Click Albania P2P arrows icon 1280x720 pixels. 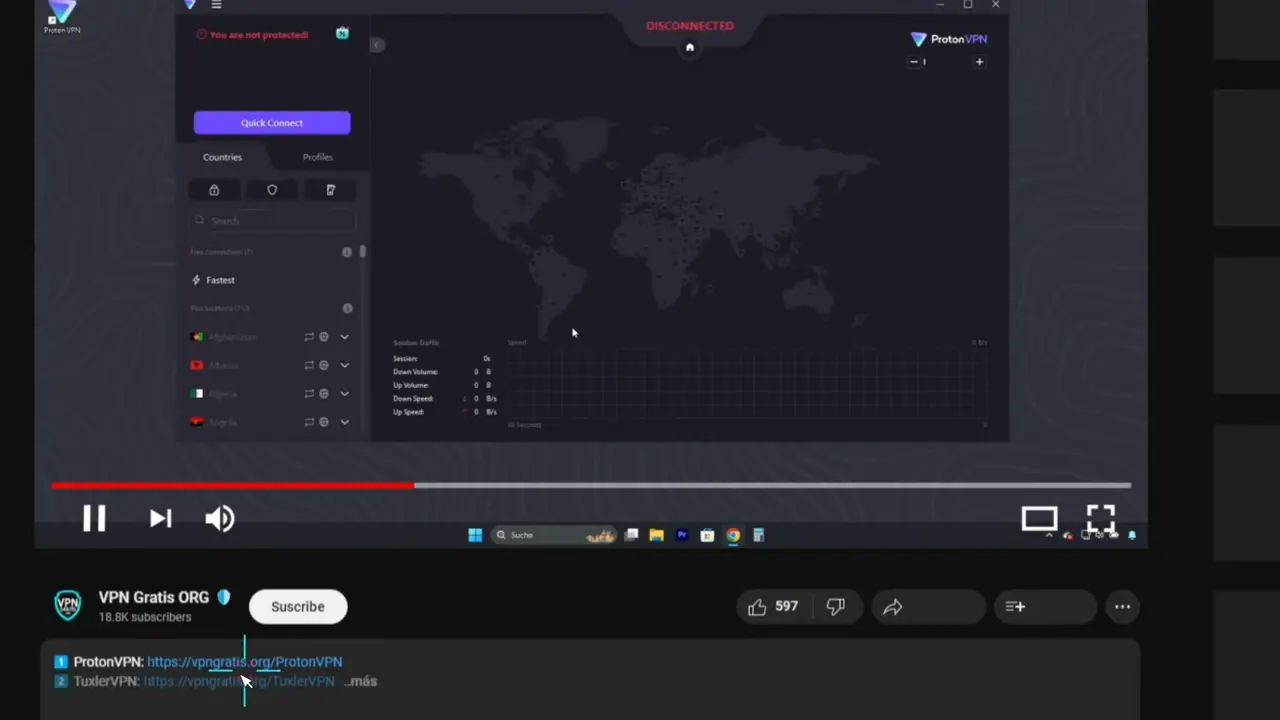[309, 365]
